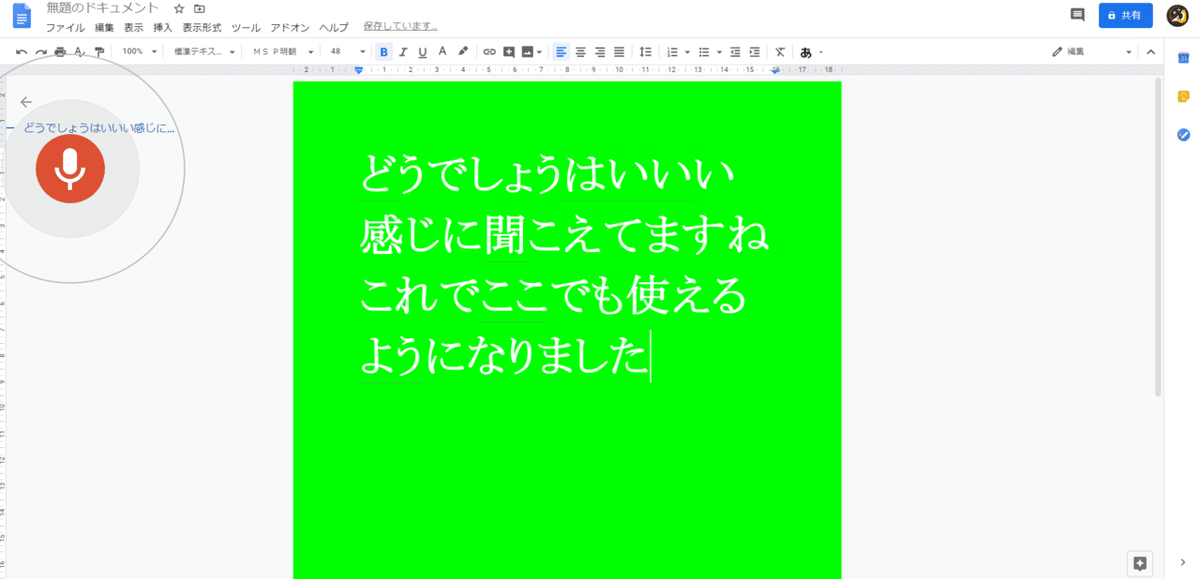Open Google Keep in the side panel

[x=1183, y=96]
